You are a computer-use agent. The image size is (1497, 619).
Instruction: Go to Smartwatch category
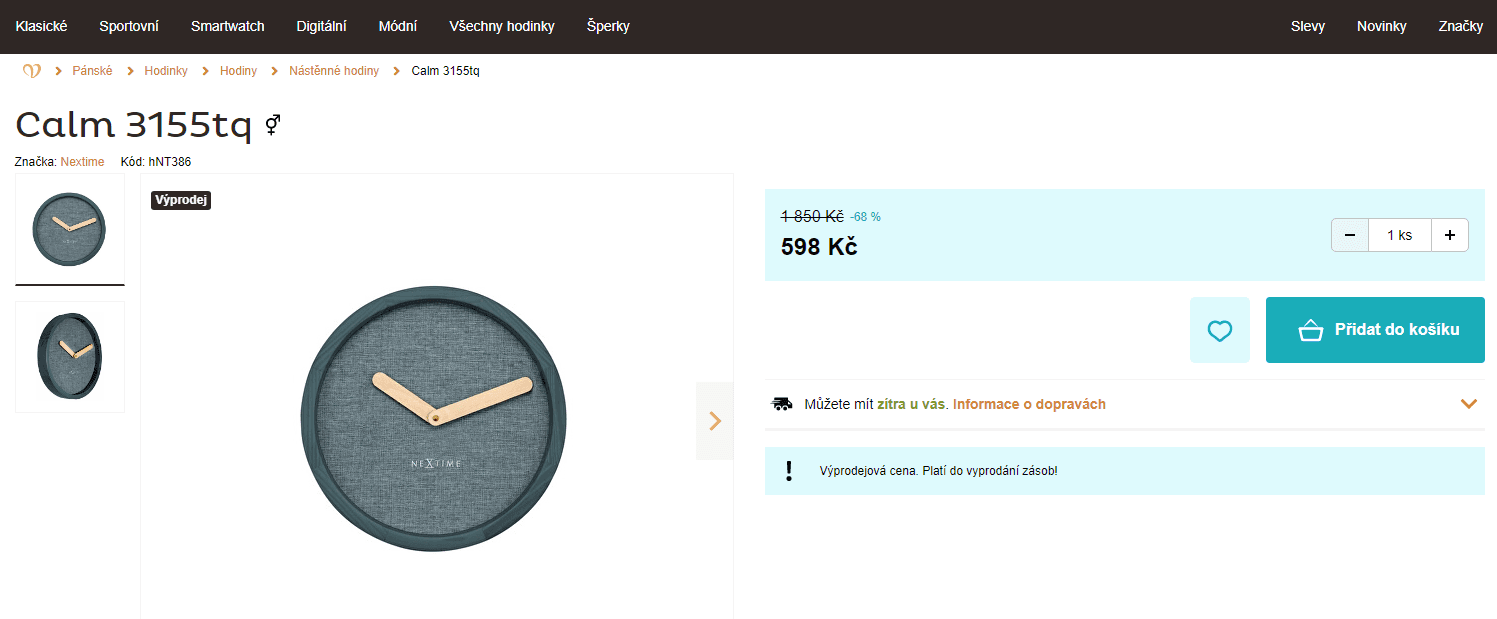coord(228,26)
